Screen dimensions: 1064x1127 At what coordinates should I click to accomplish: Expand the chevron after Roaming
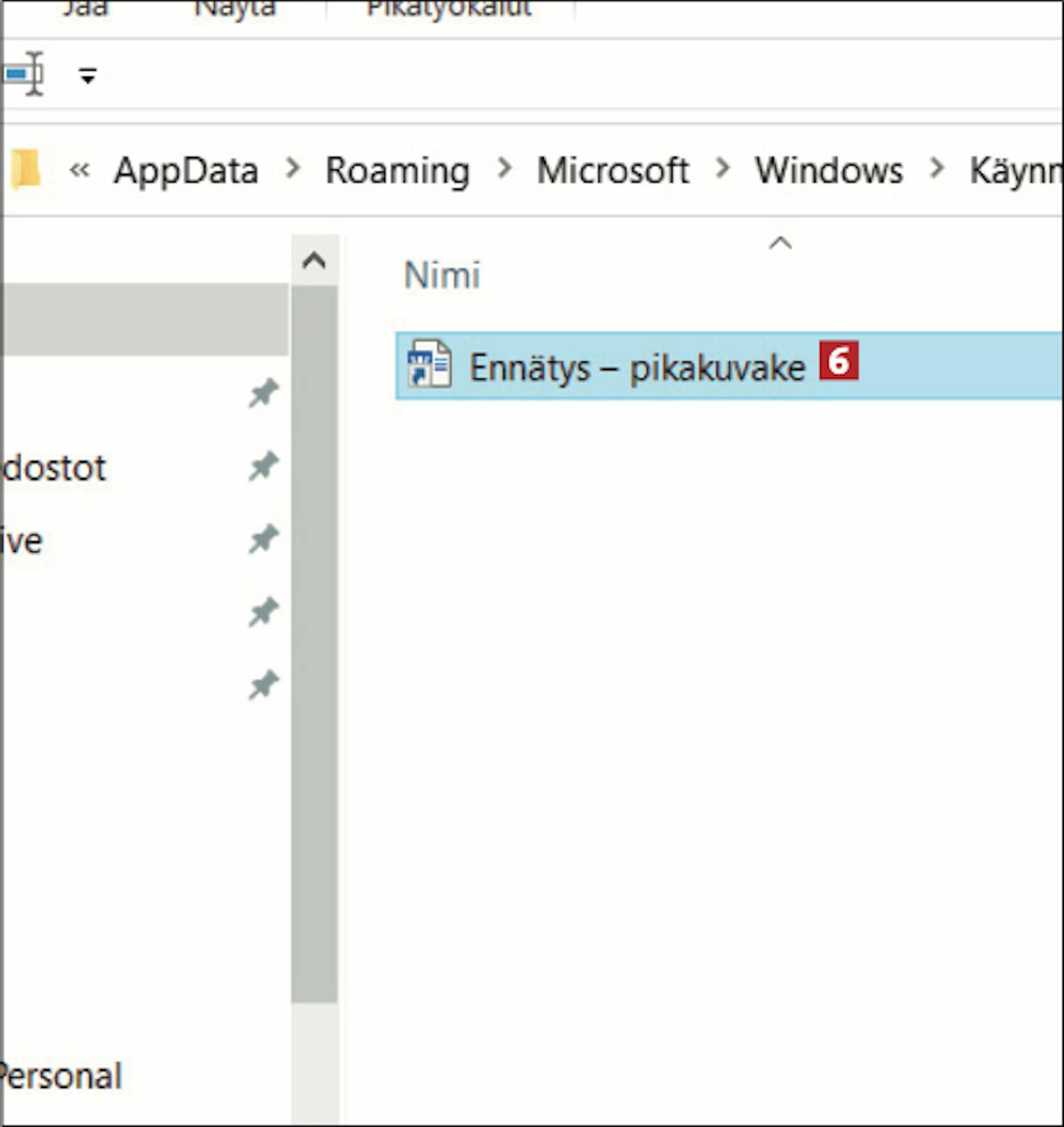(x=504, y=169)
